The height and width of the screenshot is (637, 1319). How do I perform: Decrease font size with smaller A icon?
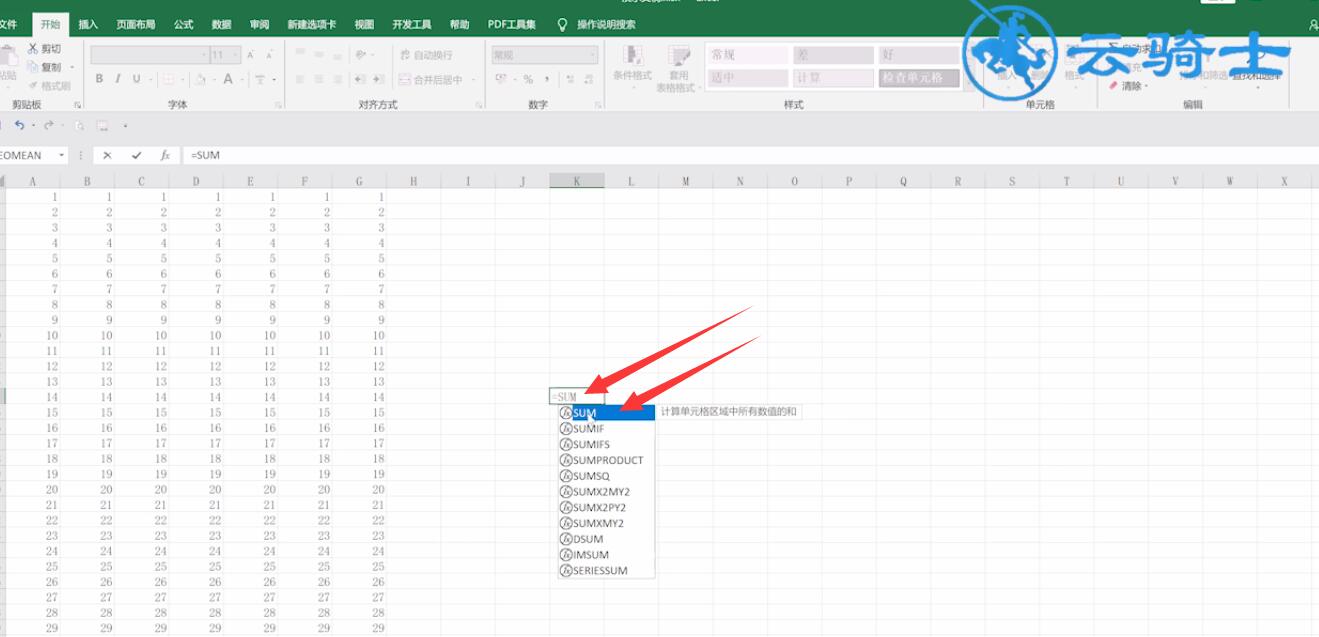[x=270, y=55]
